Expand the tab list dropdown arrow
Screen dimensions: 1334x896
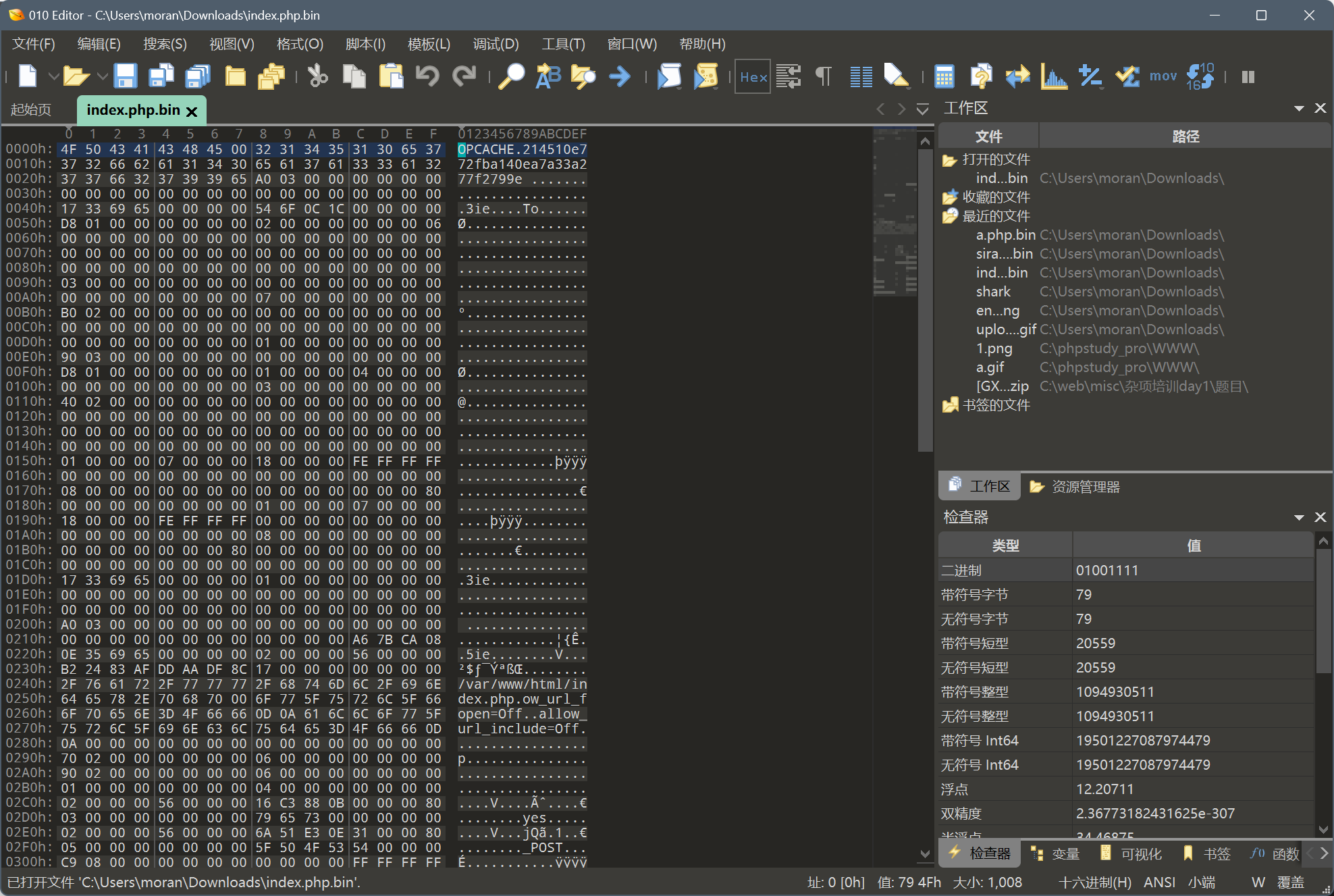pos(922,109)
